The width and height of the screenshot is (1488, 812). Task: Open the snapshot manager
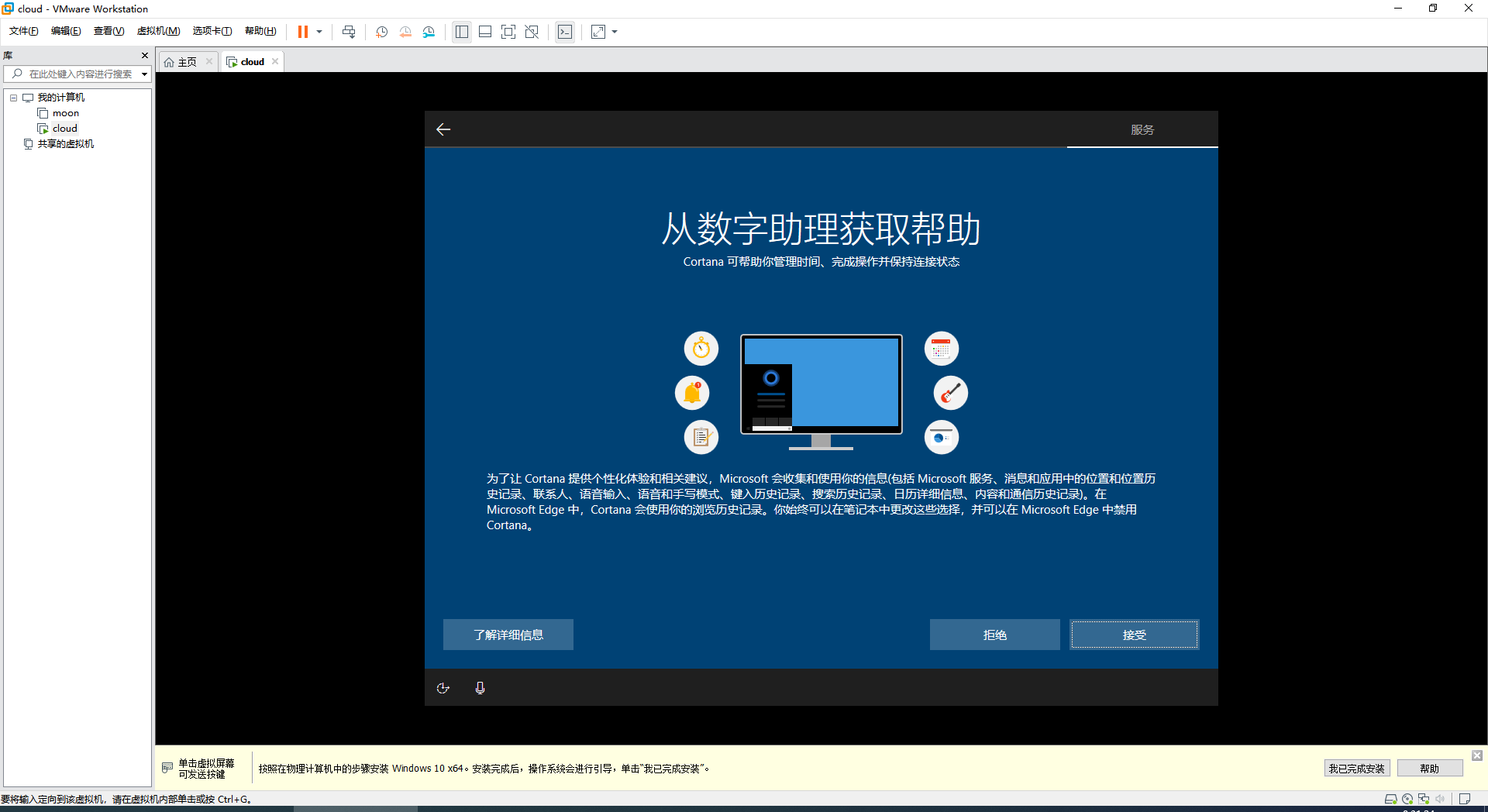429,32
